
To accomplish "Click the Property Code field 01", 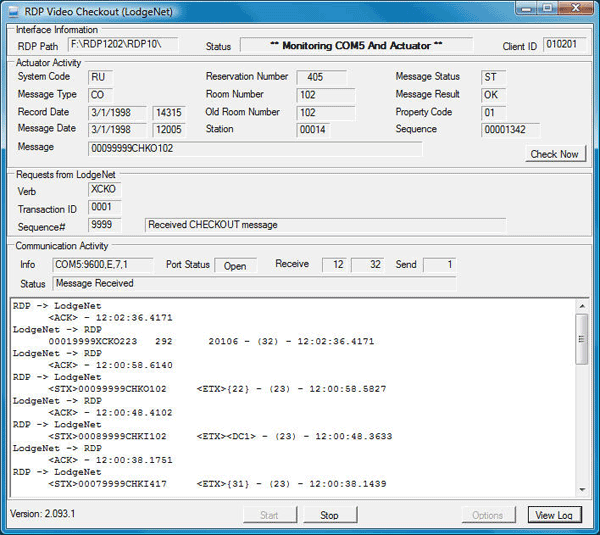I will (493, 113).
